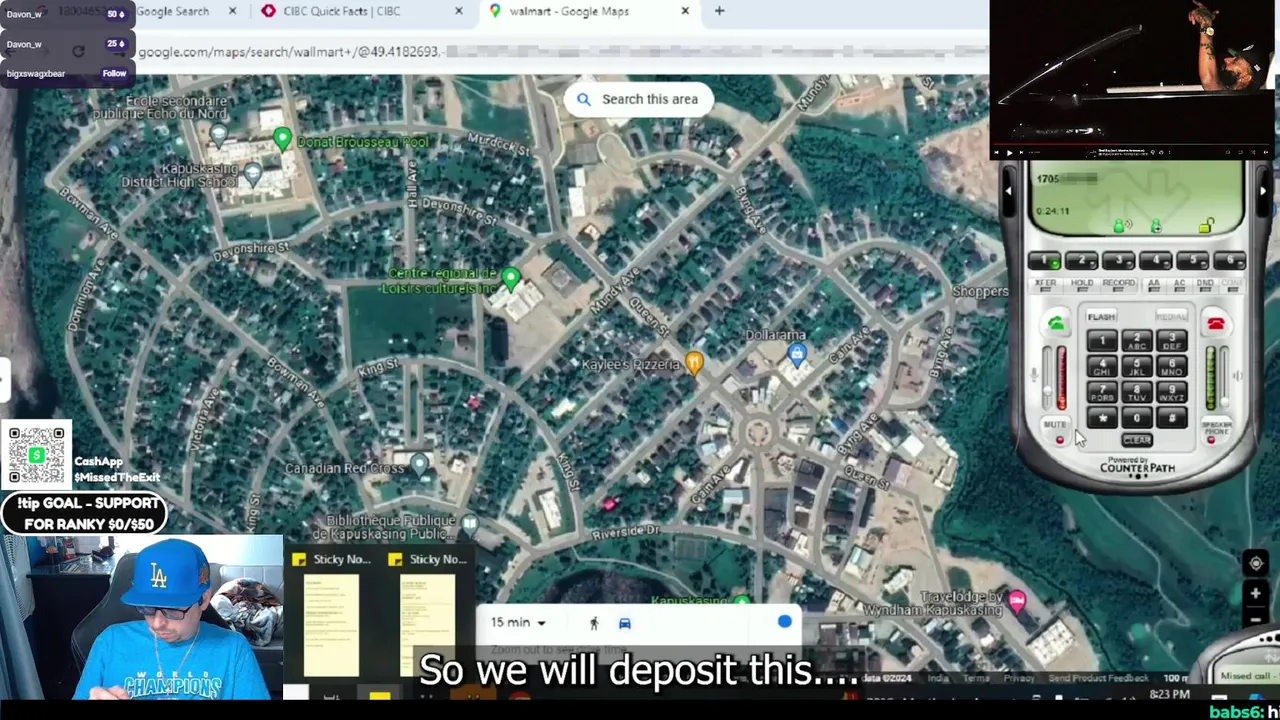This screenshot has height=720, width=1280.
Task: Click the browser address bar URL
Action: (288, 51)
